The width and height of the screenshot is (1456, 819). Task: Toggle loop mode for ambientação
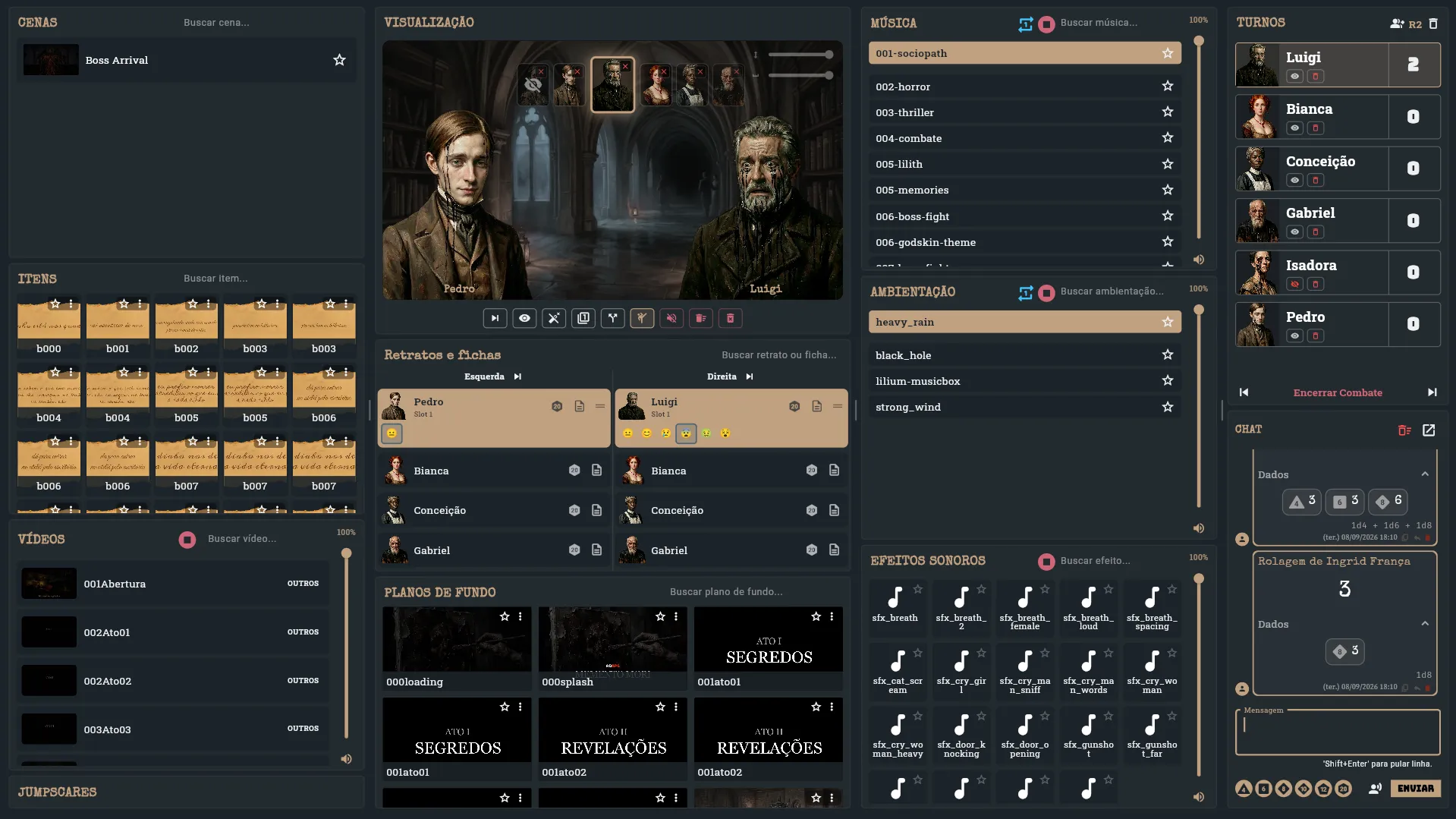(x=1025, y=293)
